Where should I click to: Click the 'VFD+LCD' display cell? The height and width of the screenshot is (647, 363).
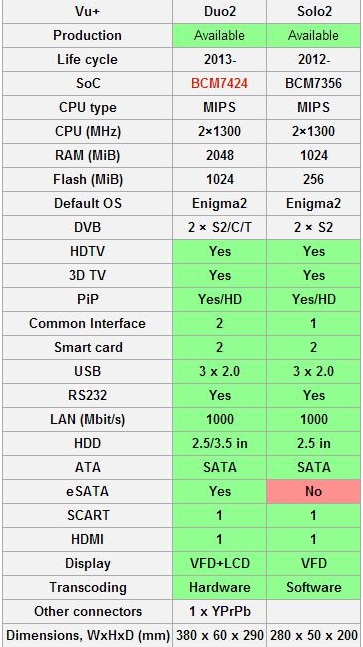(219, 563)
